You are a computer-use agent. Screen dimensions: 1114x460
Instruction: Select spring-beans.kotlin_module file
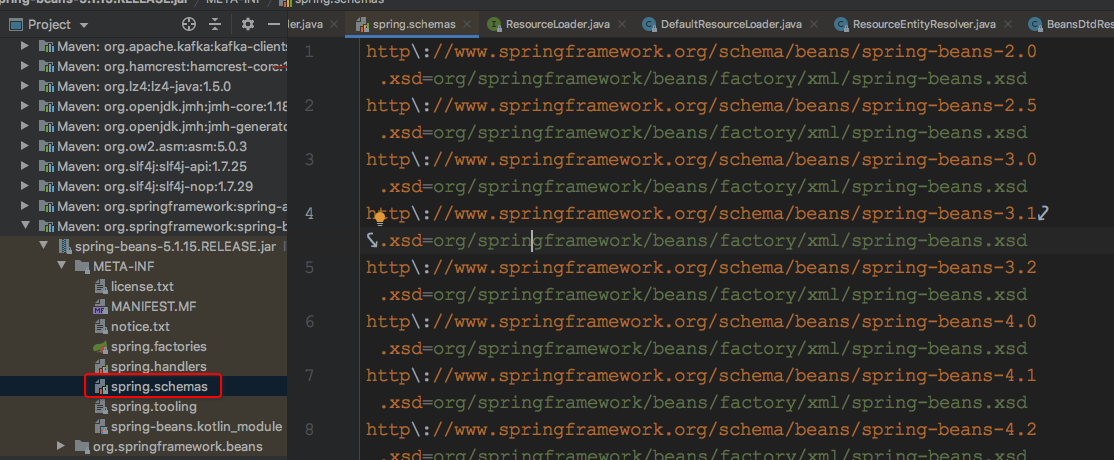[196, 427]
